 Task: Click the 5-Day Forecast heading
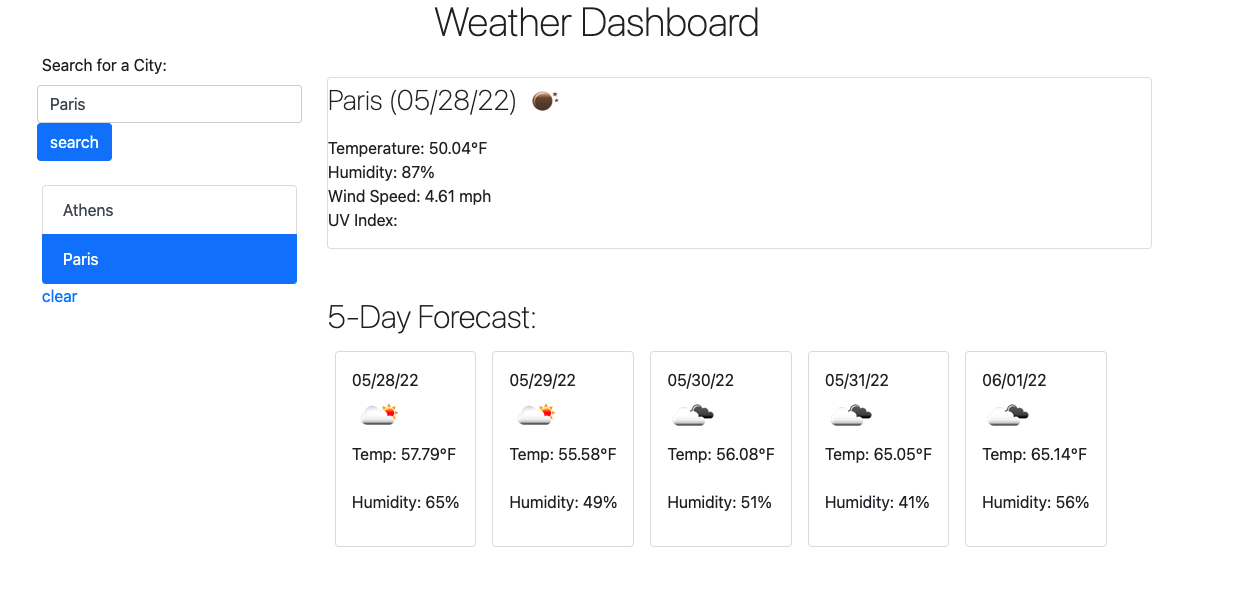(432, 317)
